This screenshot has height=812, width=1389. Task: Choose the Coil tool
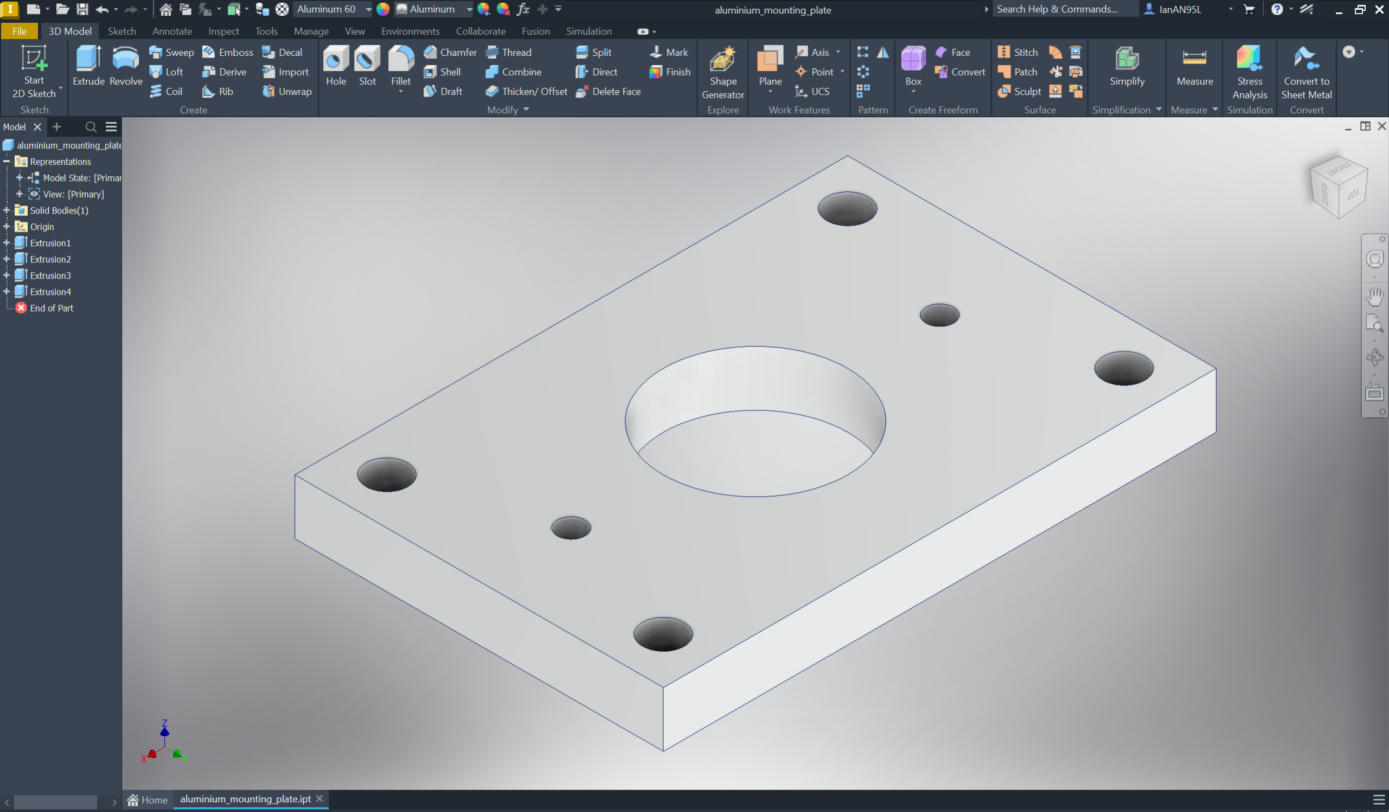[x=166, y=91]
